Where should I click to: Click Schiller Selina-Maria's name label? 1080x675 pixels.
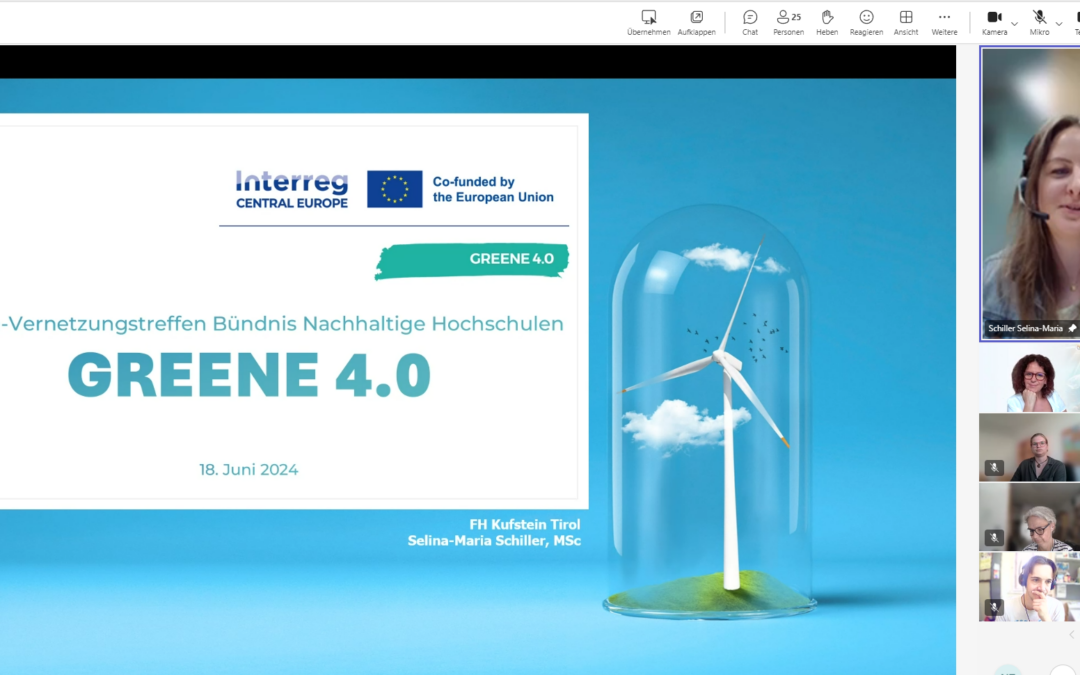tap(1025, 327)
